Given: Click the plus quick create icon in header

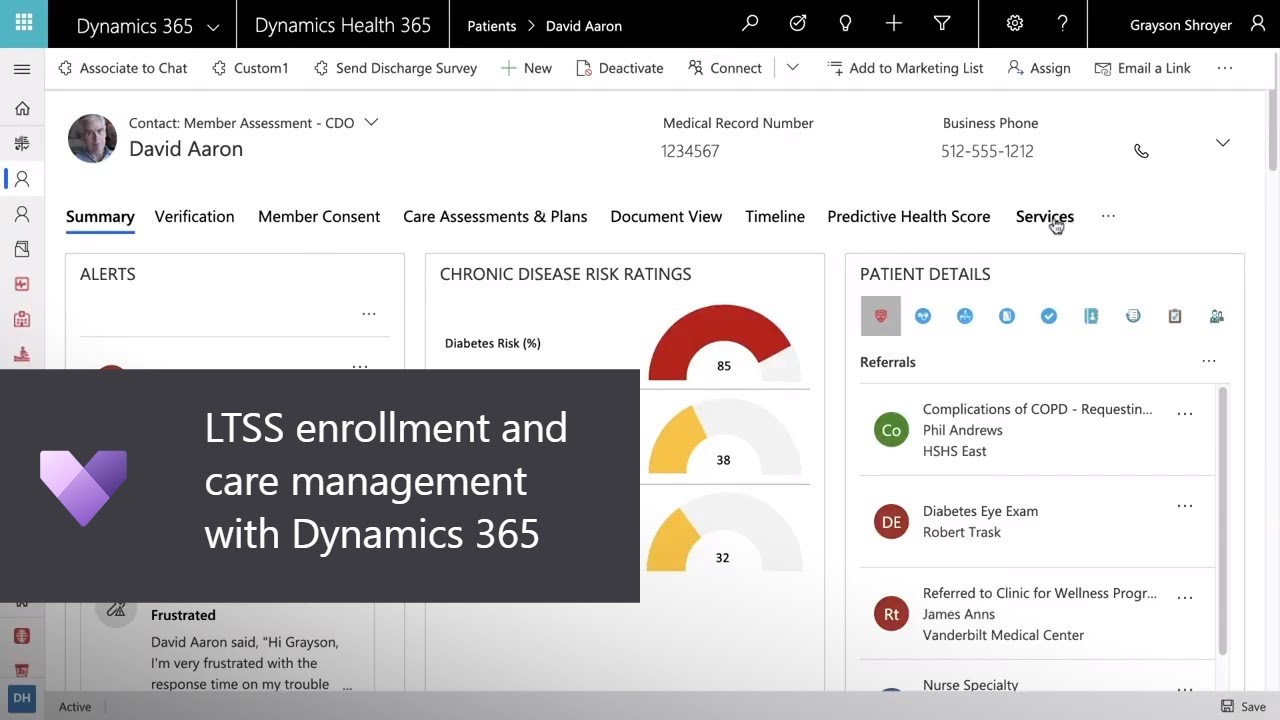Looking at the screenshot, I should pyautogui.click(x=894, y=24).
